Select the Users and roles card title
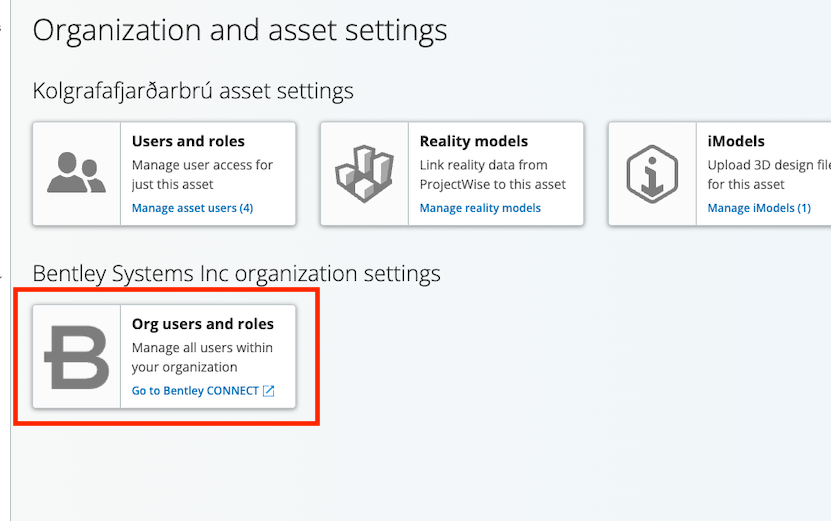Image resolution: width=831 pixels, height=521 pixels. click(x=188, y=141)
